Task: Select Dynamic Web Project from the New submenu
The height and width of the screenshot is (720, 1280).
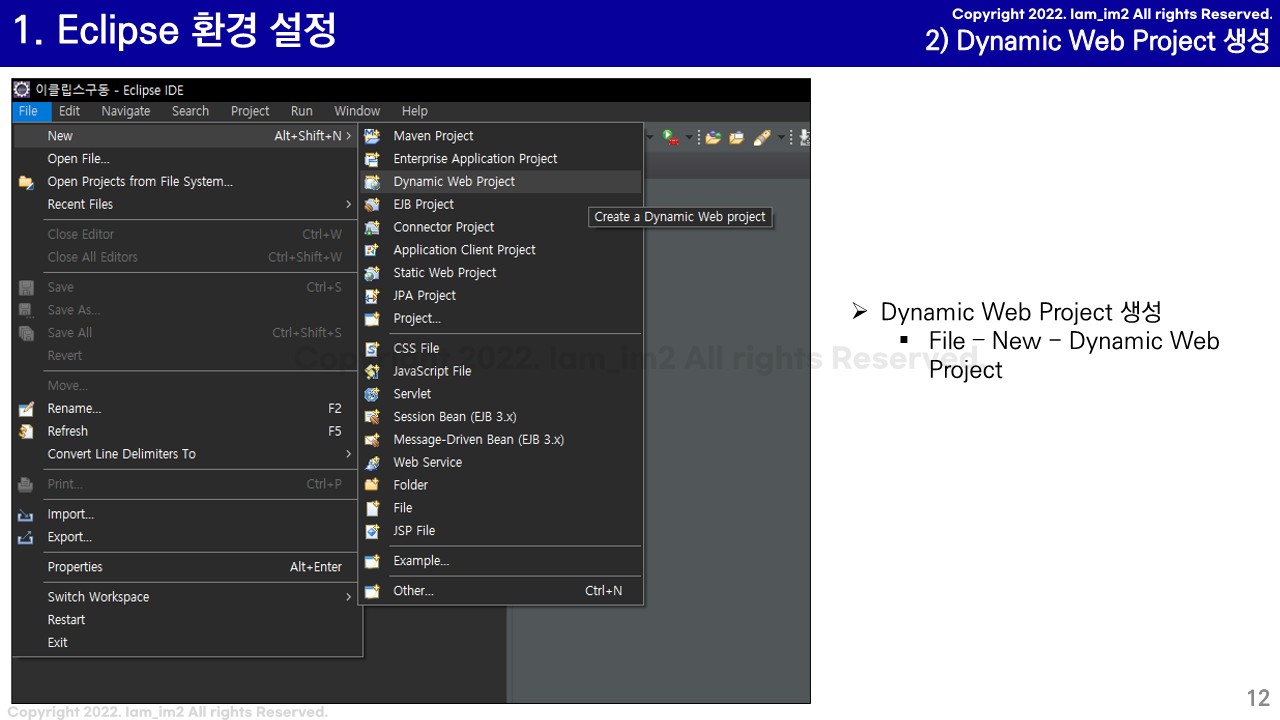Action: (455, 181)
